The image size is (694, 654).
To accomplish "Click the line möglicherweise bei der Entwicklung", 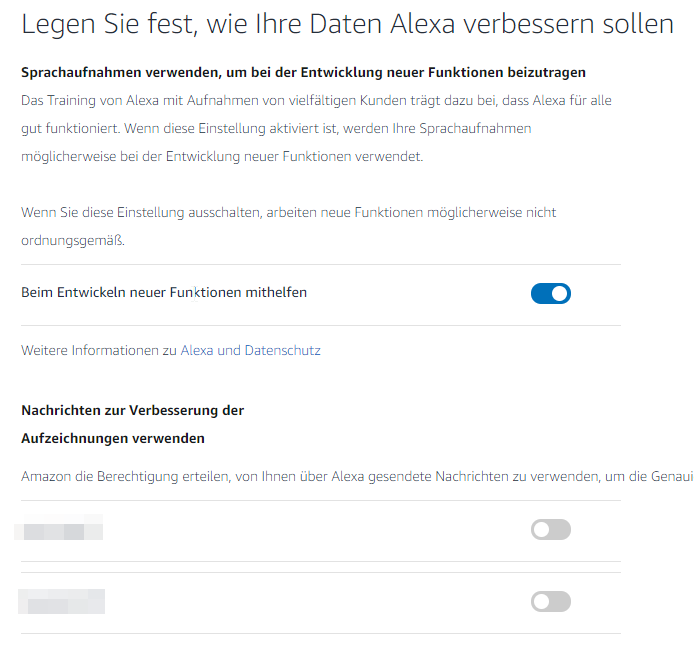I will coord(222,157).
